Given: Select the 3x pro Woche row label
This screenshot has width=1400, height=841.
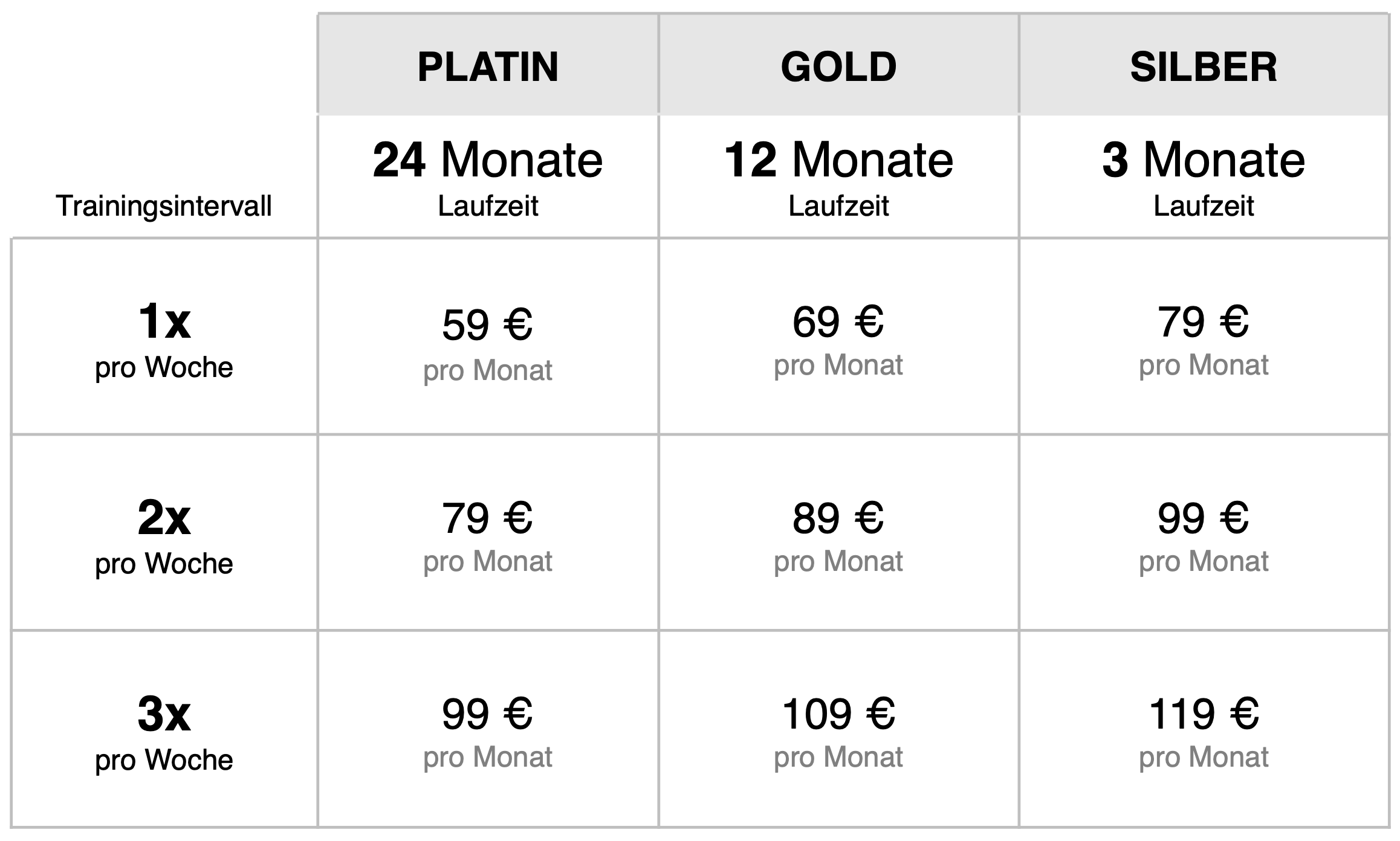Looking at the screenshot, I should pyautogui.click(x=164, y=731).
